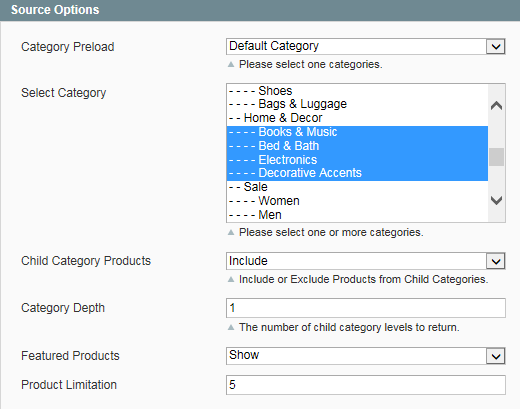Click the Product Limitation input field
The width and height of the screenshot is (520, 409).
pyautogui.click(x=366, y=385)
